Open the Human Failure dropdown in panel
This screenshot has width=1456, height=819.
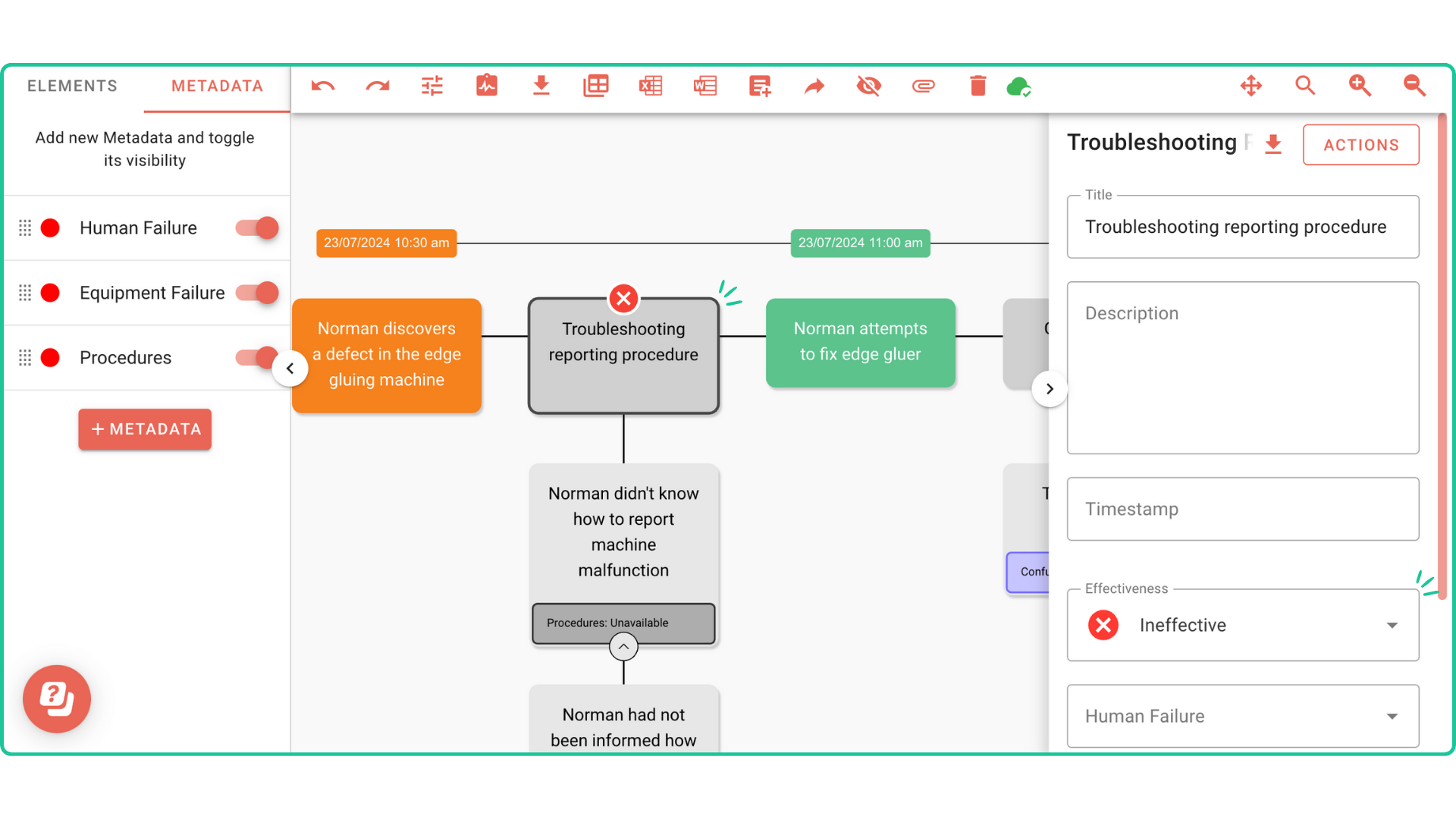[x=1242, y=717]
